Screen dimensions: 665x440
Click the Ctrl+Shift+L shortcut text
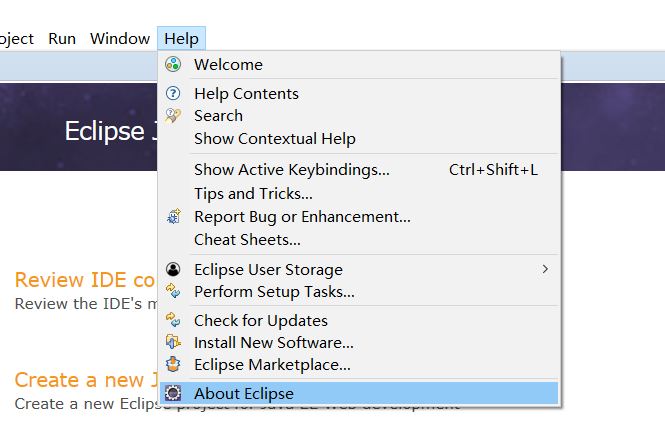click(493, 170)
